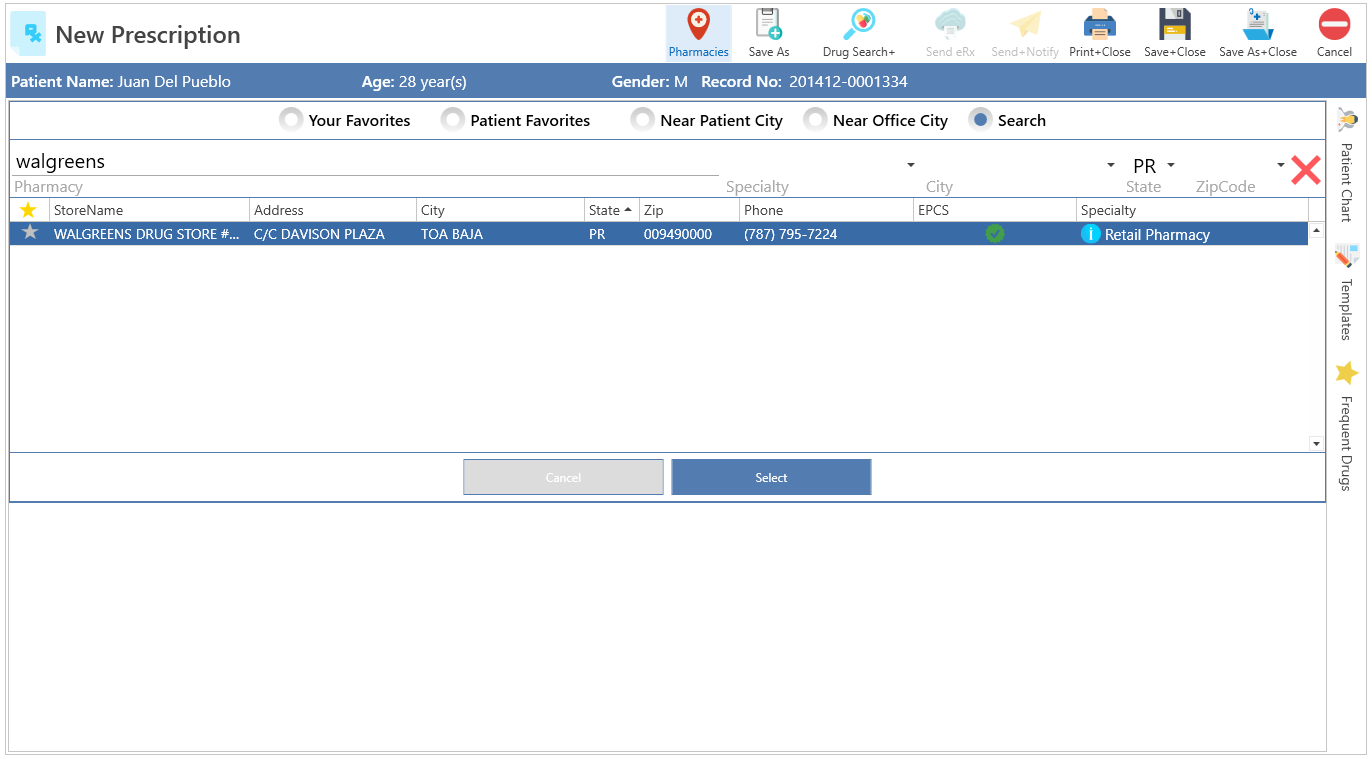Select the Search radio button
The height and width of the screenshot is (759, 1372).
[981, 120]
